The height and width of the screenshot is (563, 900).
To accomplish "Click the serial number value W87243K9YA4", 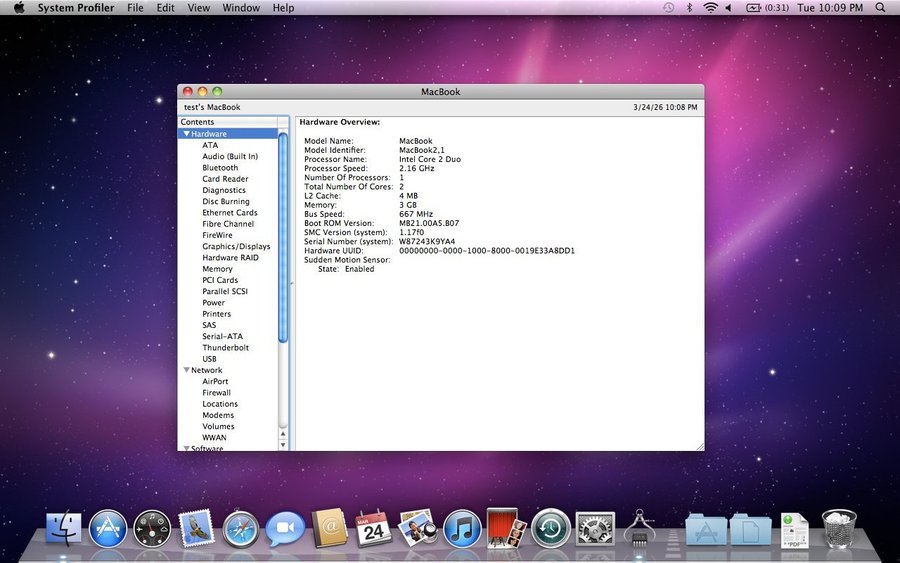I will click(427, 242).
